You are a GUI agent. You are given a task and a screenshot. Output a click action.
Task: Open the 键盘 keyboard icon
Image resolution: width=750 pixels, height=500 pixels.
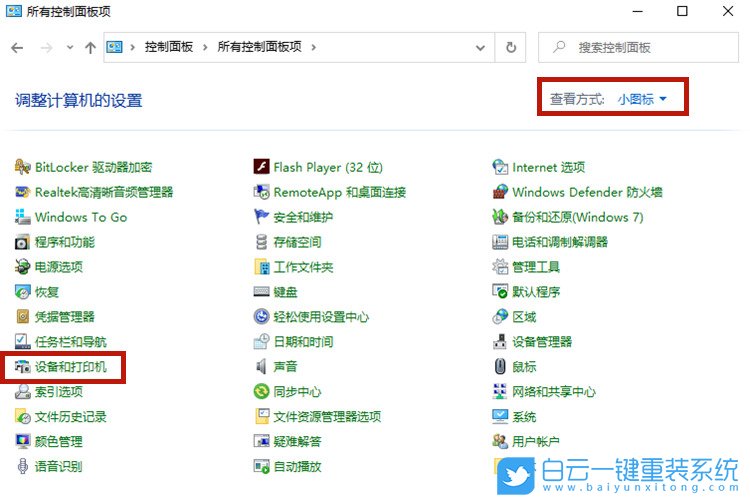coord(261,291)
